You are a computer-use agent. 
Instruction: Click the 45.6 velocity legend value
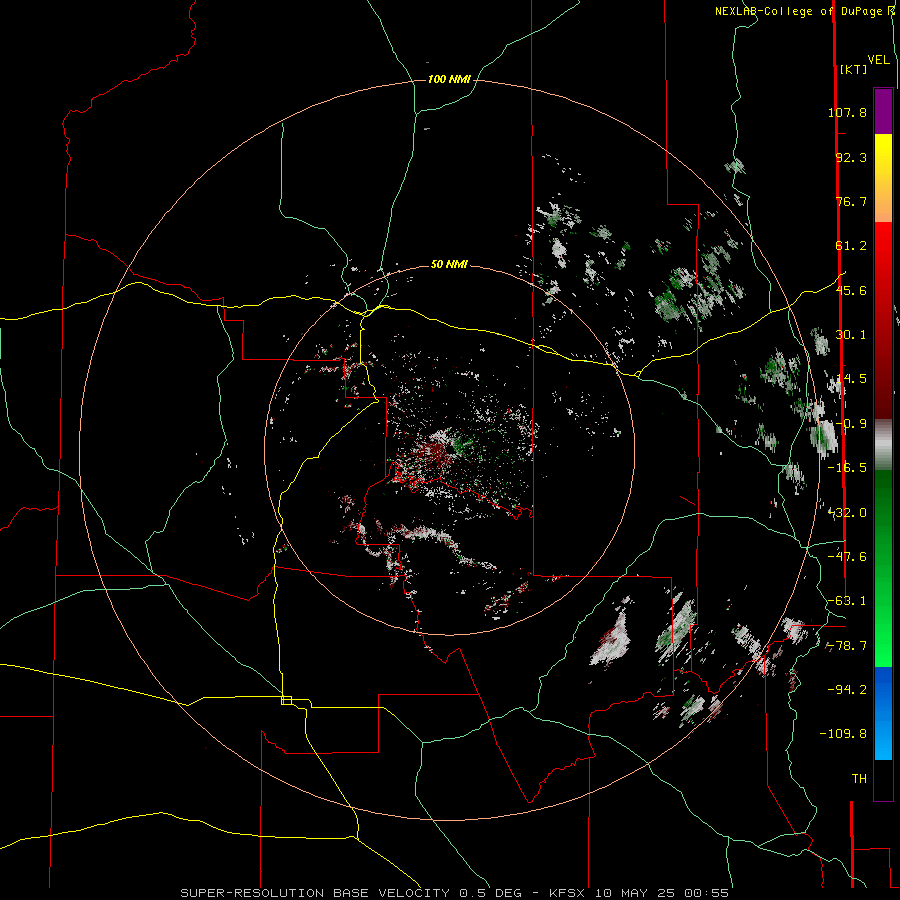pyautogui.click(x=851, y=290)
